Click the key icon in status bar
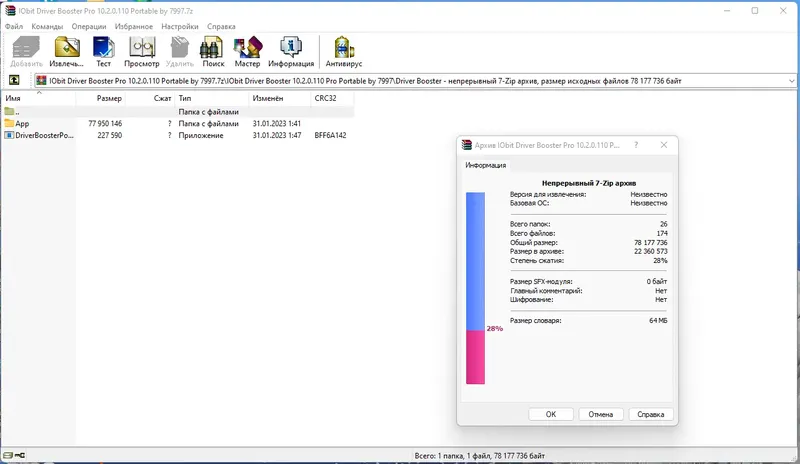The image size is (800, 464). [x=20, y=455]
